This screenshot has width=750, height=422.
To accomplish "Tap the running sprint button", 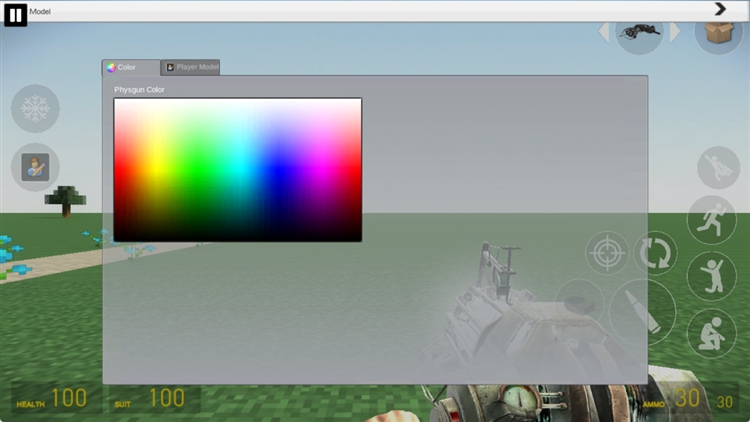I will 712,220.
